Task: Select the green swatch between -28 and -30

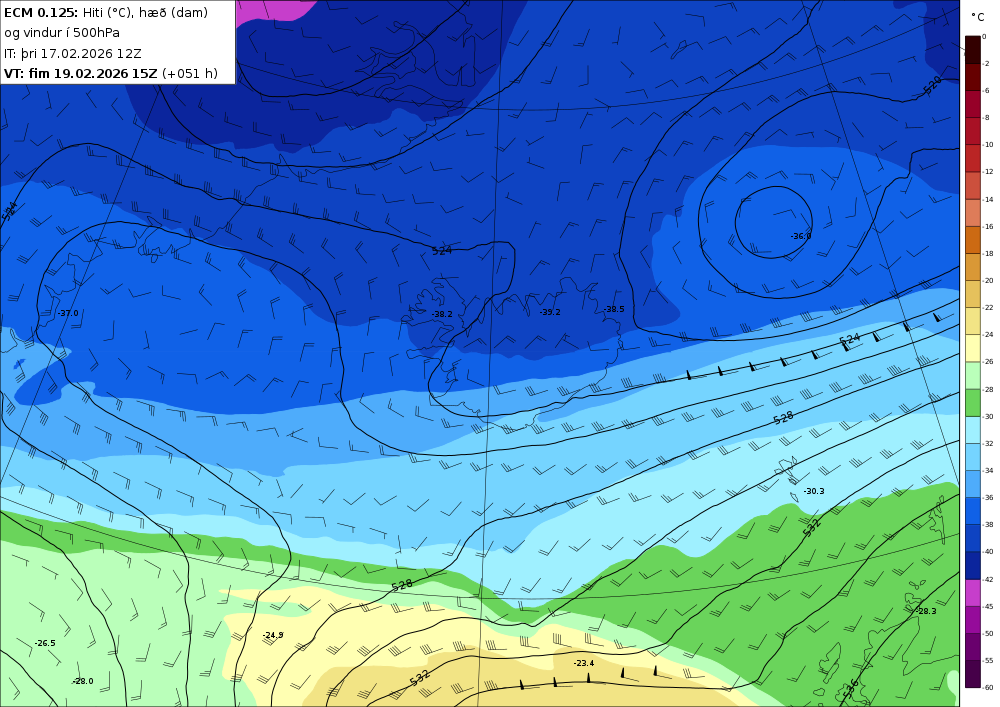Action: click(x=973, y=403)
